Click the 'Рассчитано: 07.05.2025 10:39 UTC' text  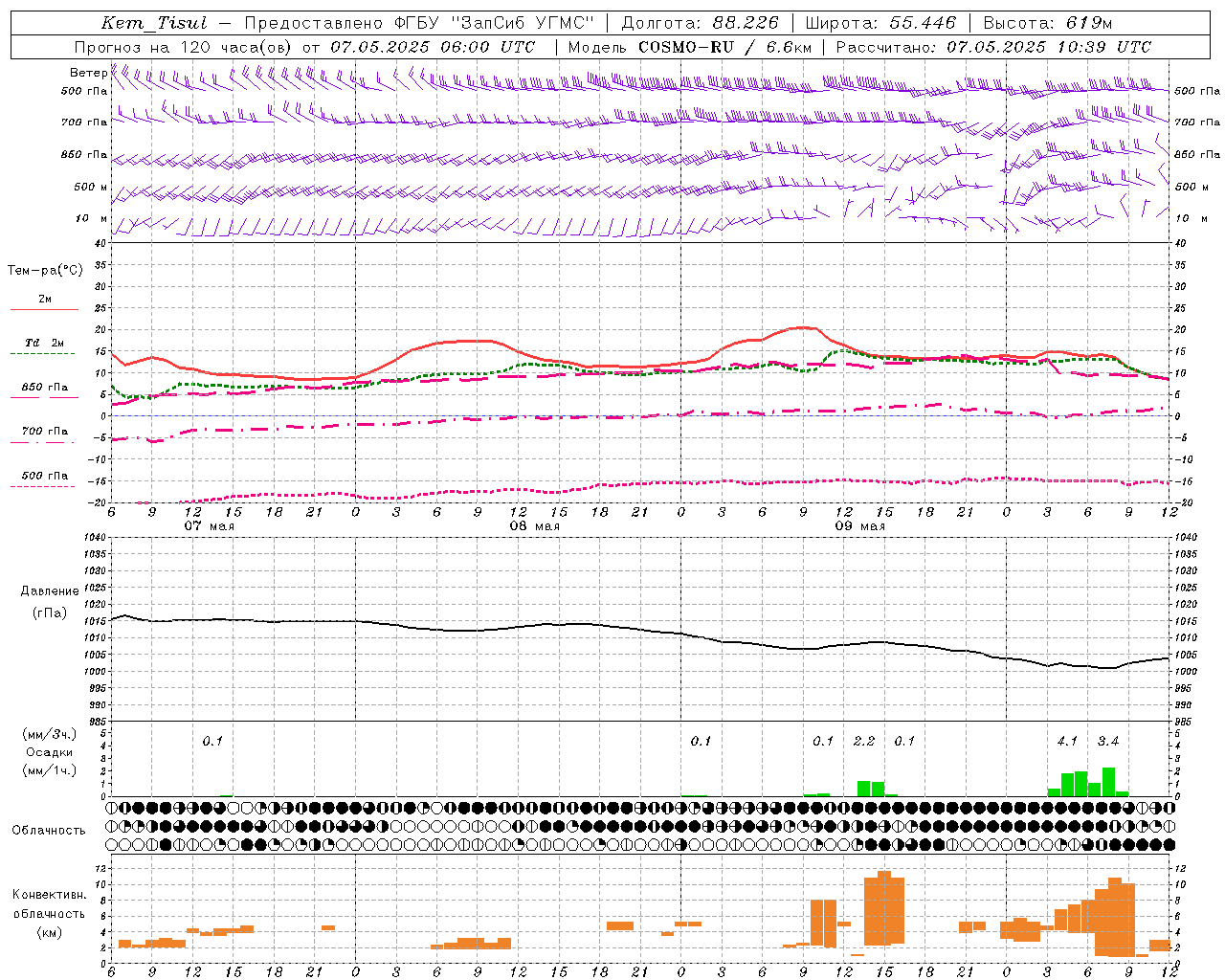tap(993, 47)
